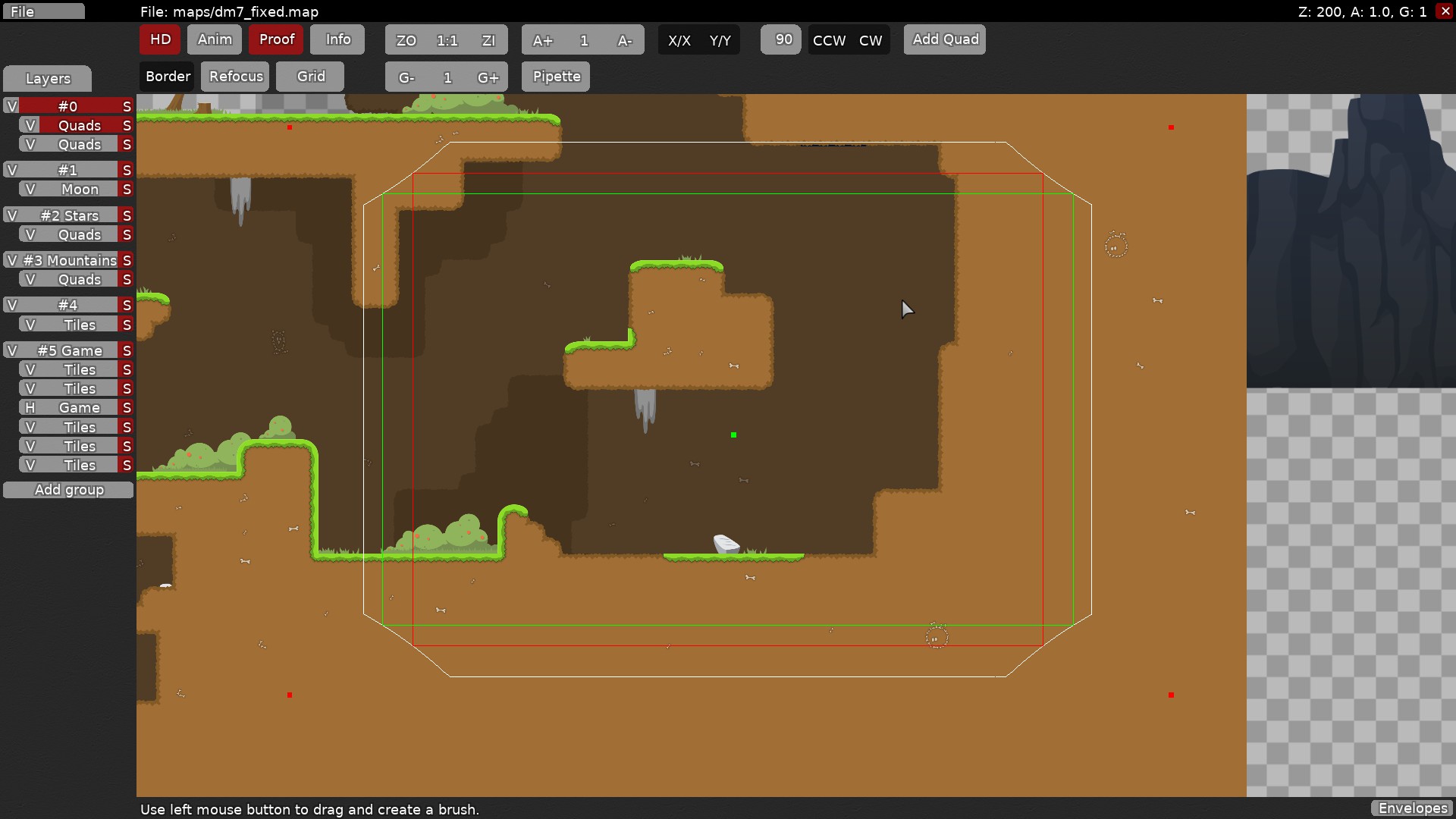
Task: Toggle the HD detail mode button
Action: click(x=160, y=39)
